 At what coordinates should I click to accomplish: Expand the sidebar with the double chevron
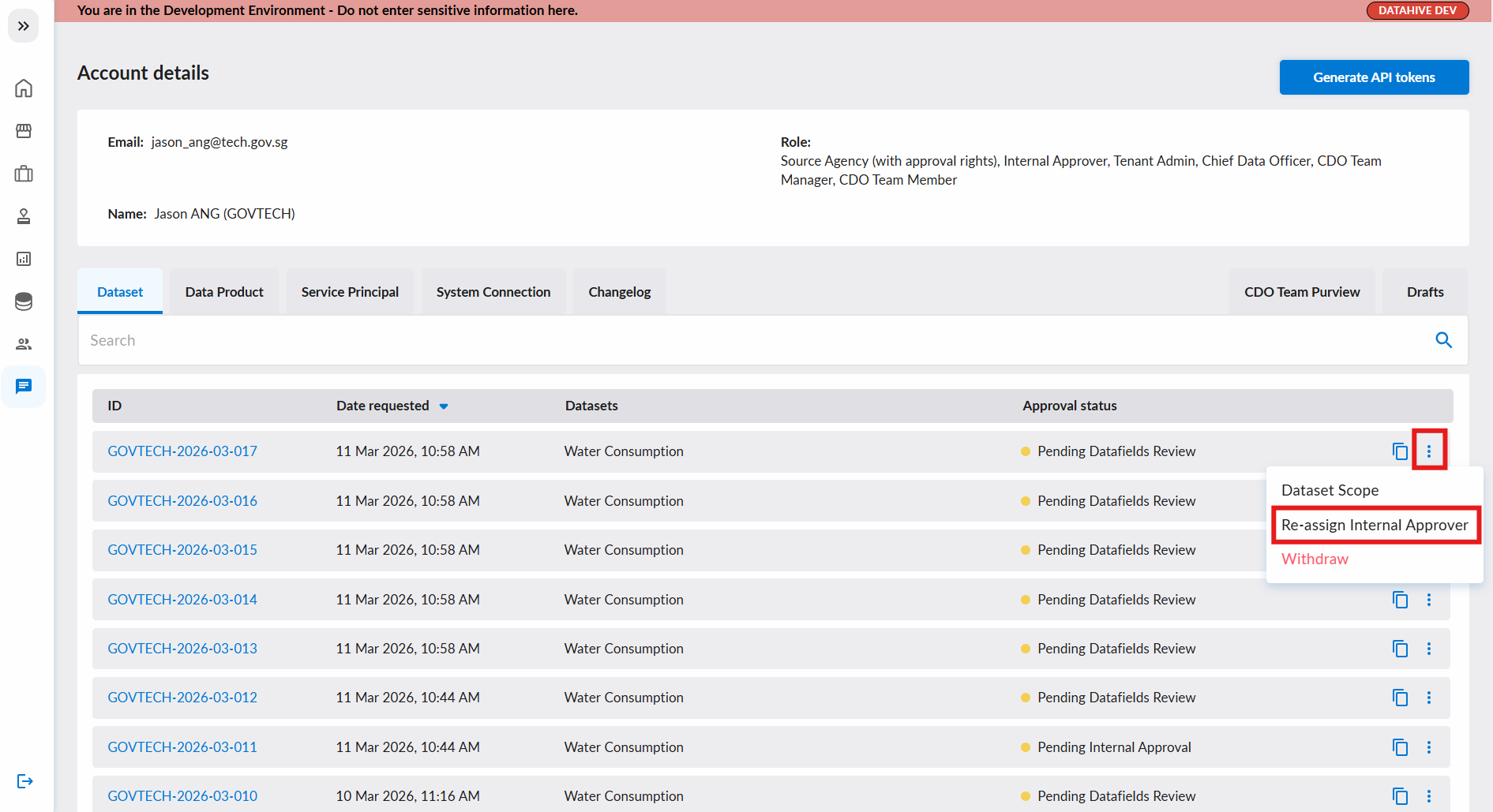pos(24,26)
